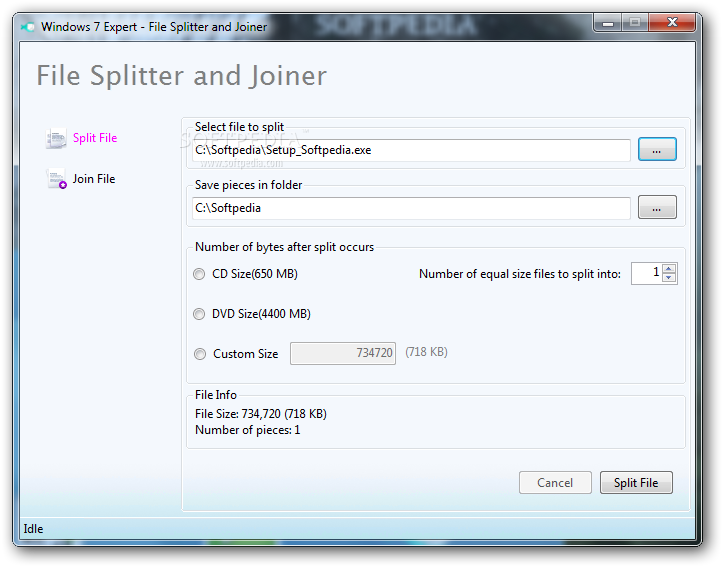723x567 pixels.
Task: Select the DVD Size(4400 MB) radio button
Action: 199,314
